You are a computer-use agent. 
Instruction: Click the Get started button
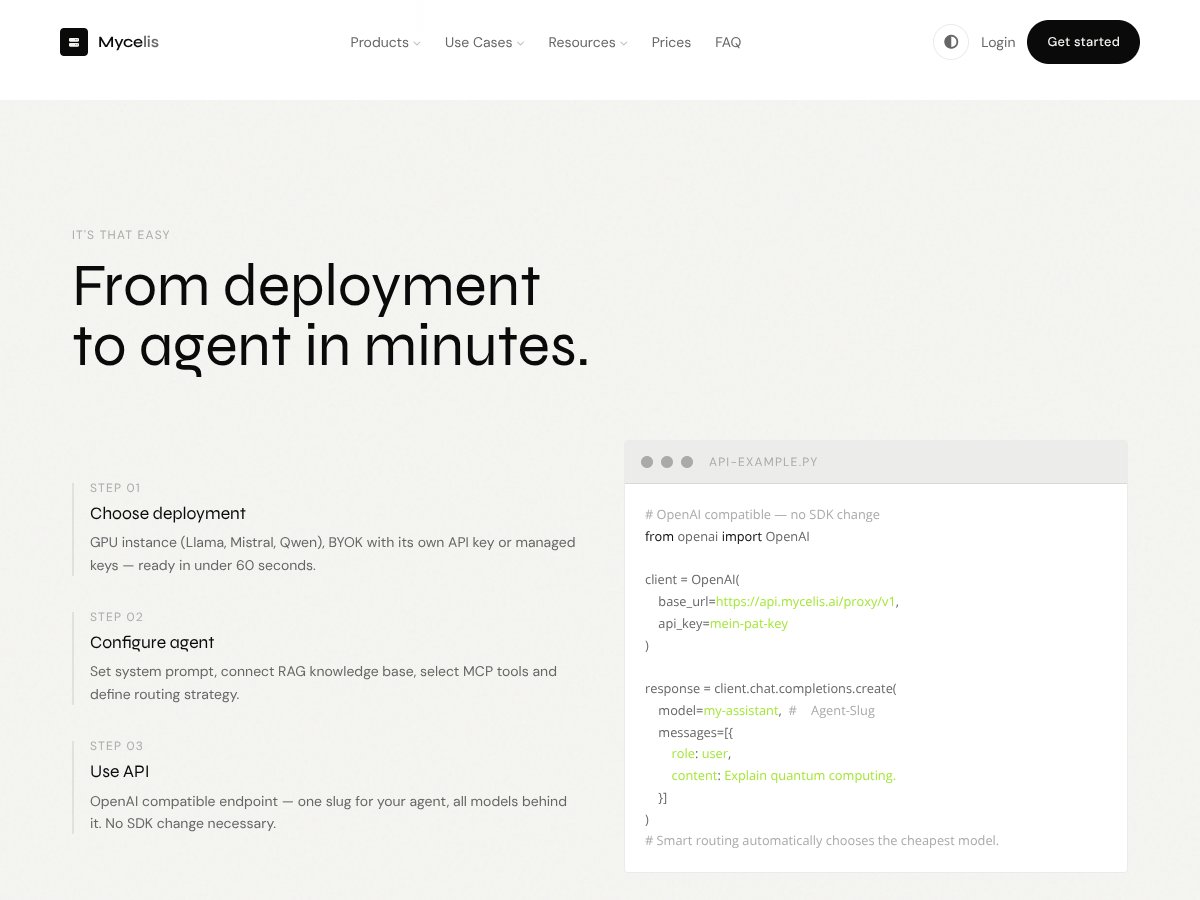[1083, 42]
